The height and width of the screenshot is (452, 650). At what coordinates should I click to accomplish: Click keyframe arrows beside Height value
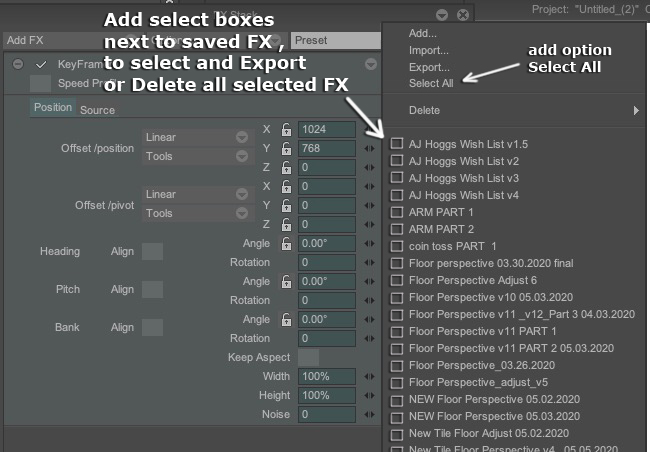(x=369, y=396)
